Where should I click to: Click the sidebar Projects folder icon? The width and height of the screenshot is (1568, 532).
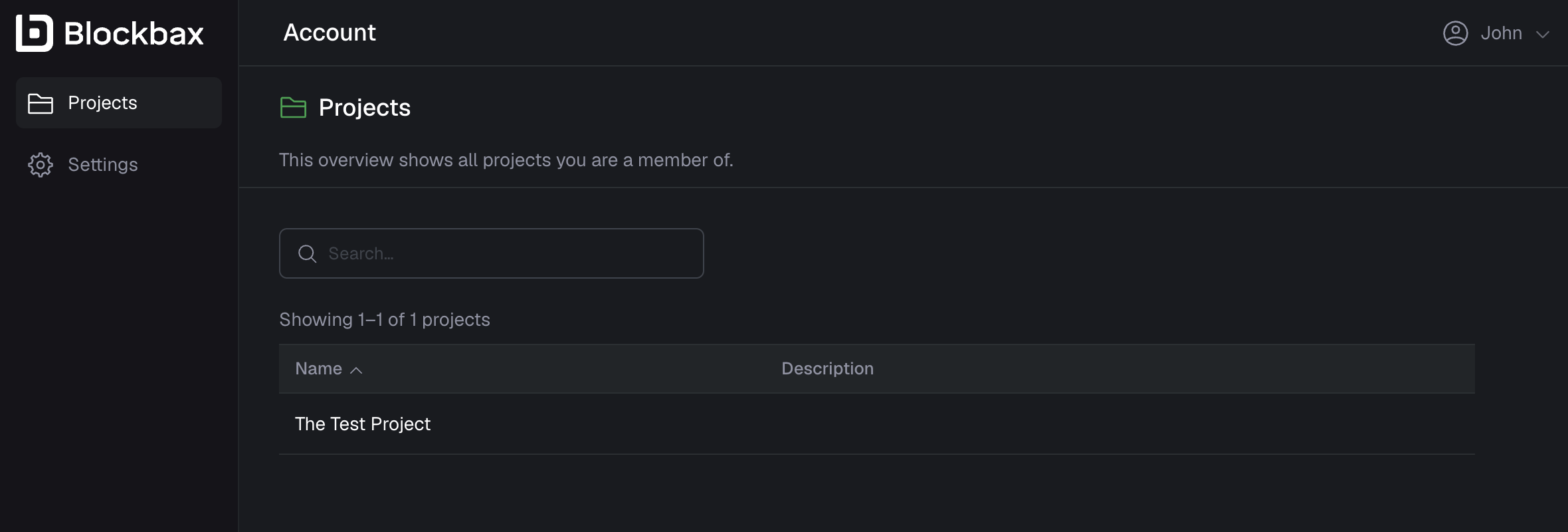[41, 103]
